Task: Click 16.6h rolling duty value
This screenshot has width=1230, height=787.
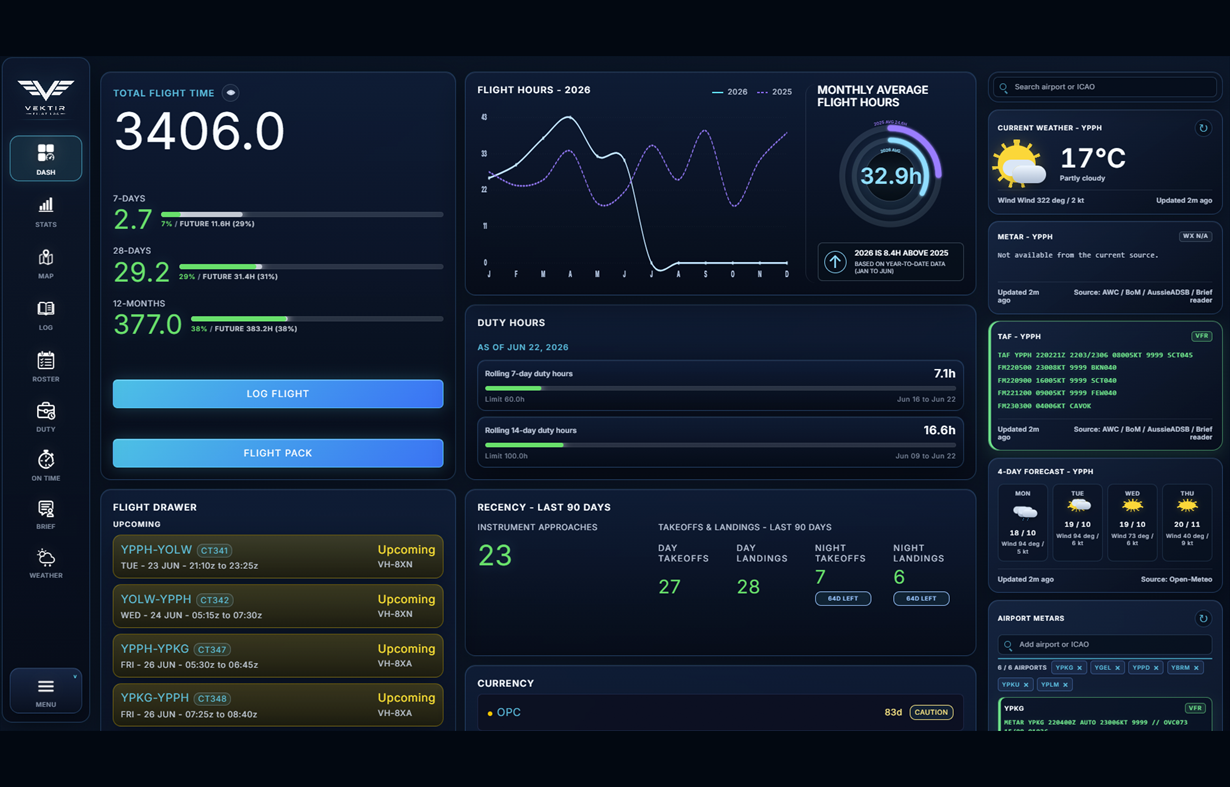Action: [939, 430]
